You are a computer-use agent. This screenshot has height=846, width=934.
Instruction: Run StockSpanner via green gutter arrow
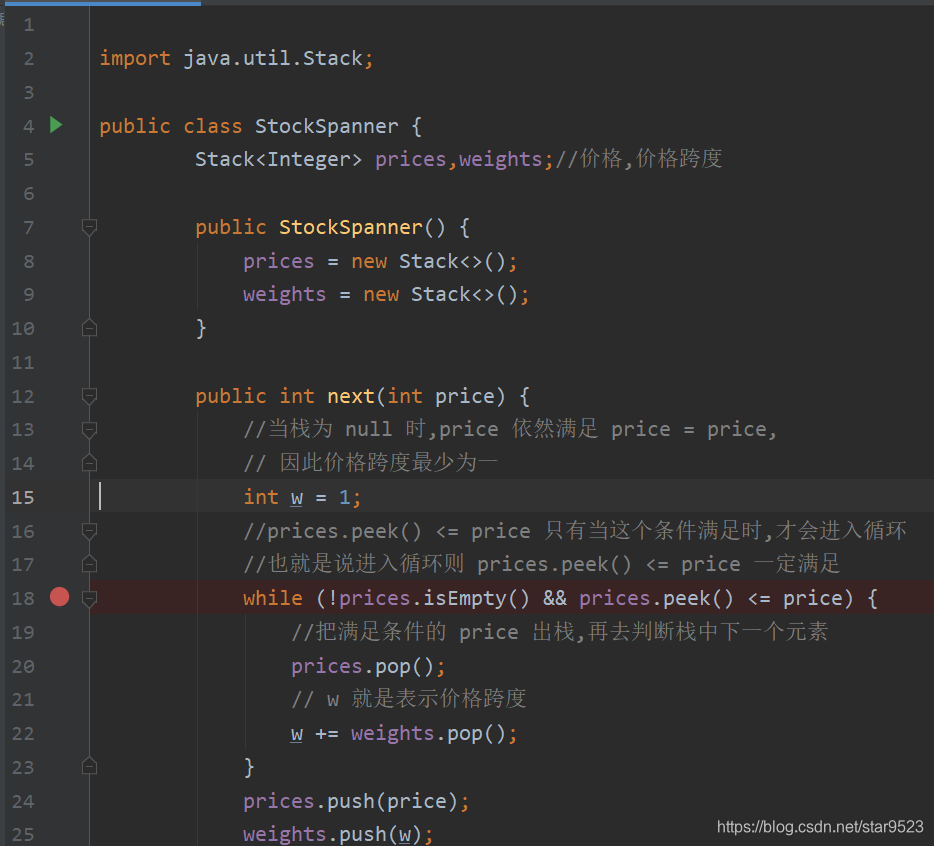click(x=56, y=125)
